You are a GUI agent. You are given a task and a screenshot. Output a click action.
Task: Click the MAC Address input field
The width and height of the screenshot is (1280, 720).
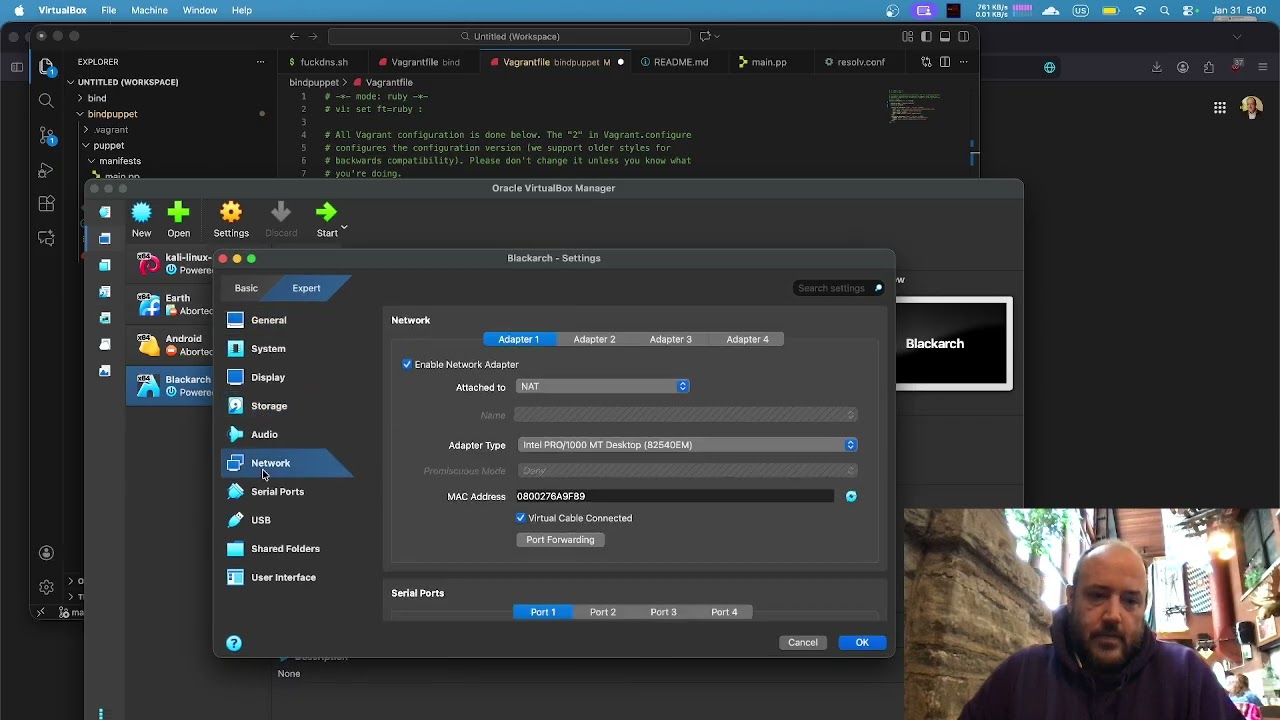coord(675,496)
